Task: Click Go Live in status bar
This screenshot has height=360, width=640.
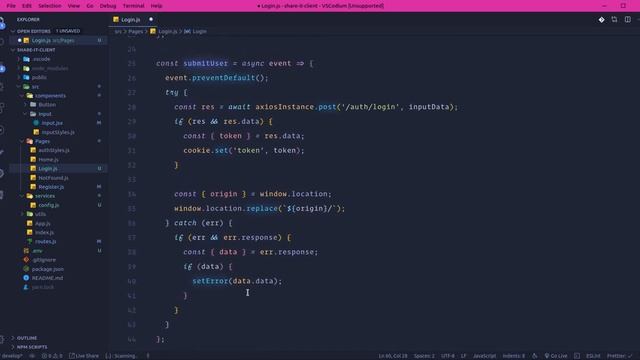Action: [x=556, y=356]
